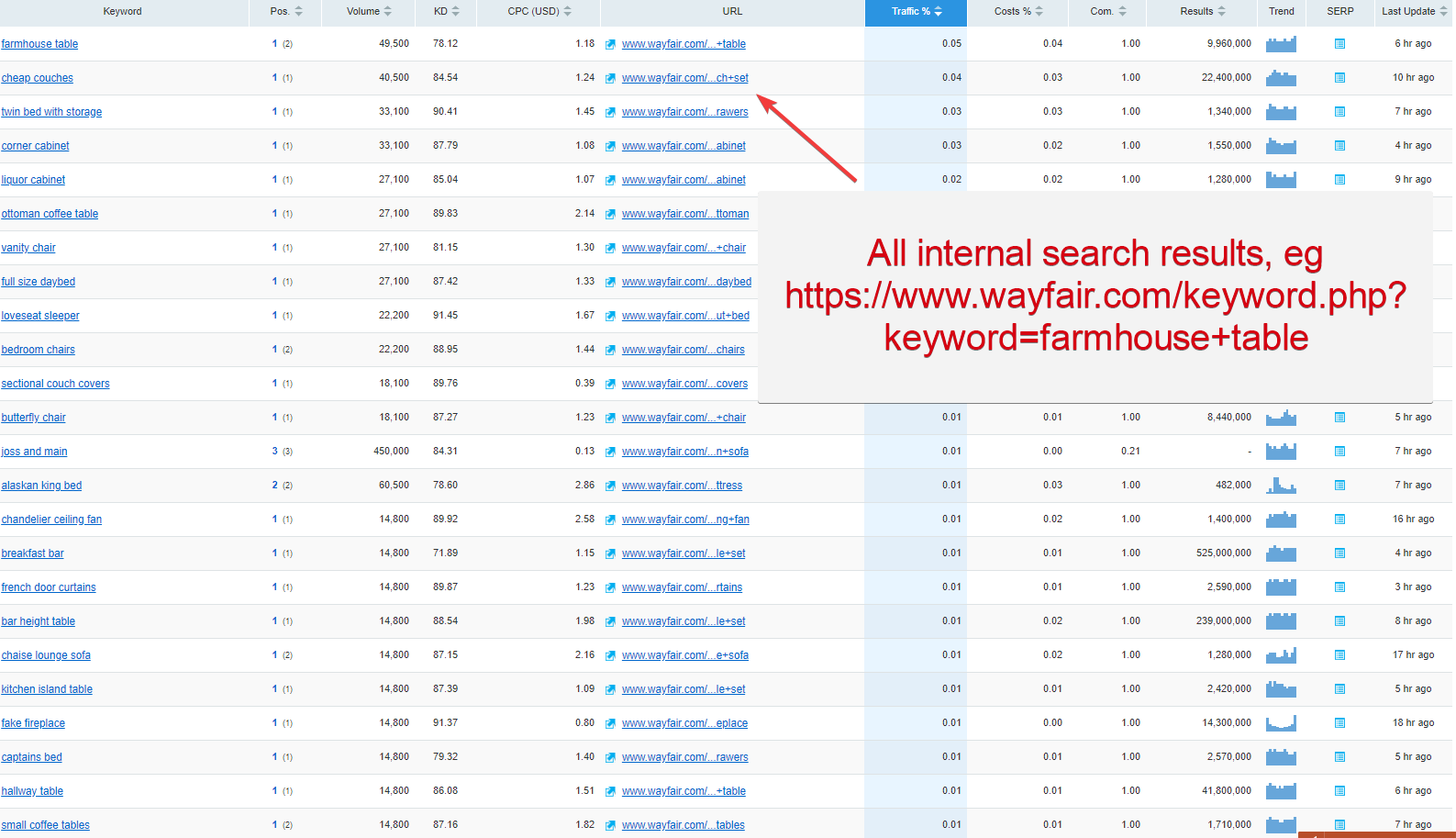
Task: Open SERP snapshot icon for farmhouse table
Action: pos(1339,44)
